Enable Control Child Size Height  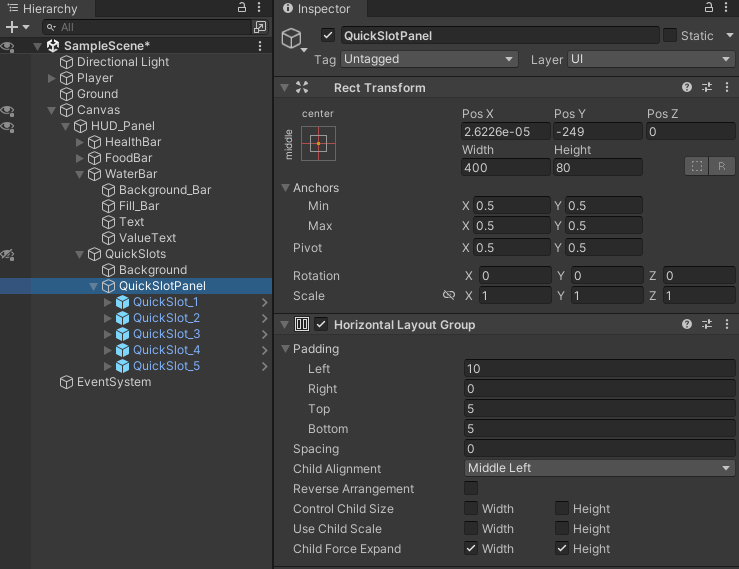562,508
